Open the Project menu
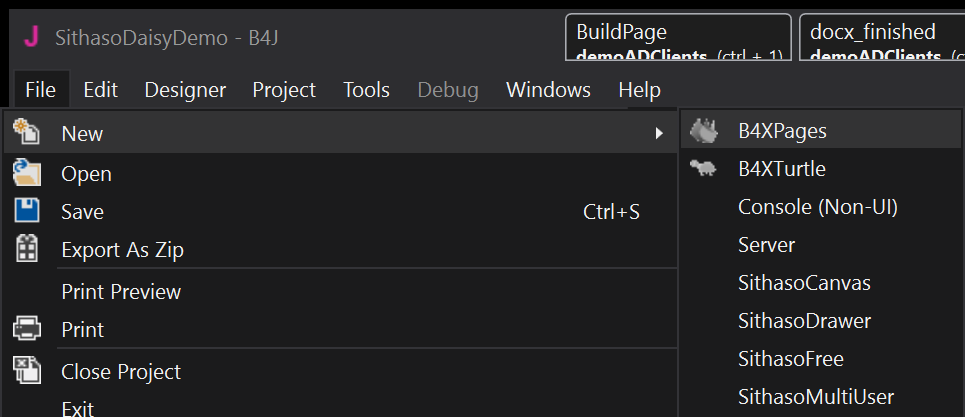Image resolution: width=965 pixels, height=417 pixels. 284,90
